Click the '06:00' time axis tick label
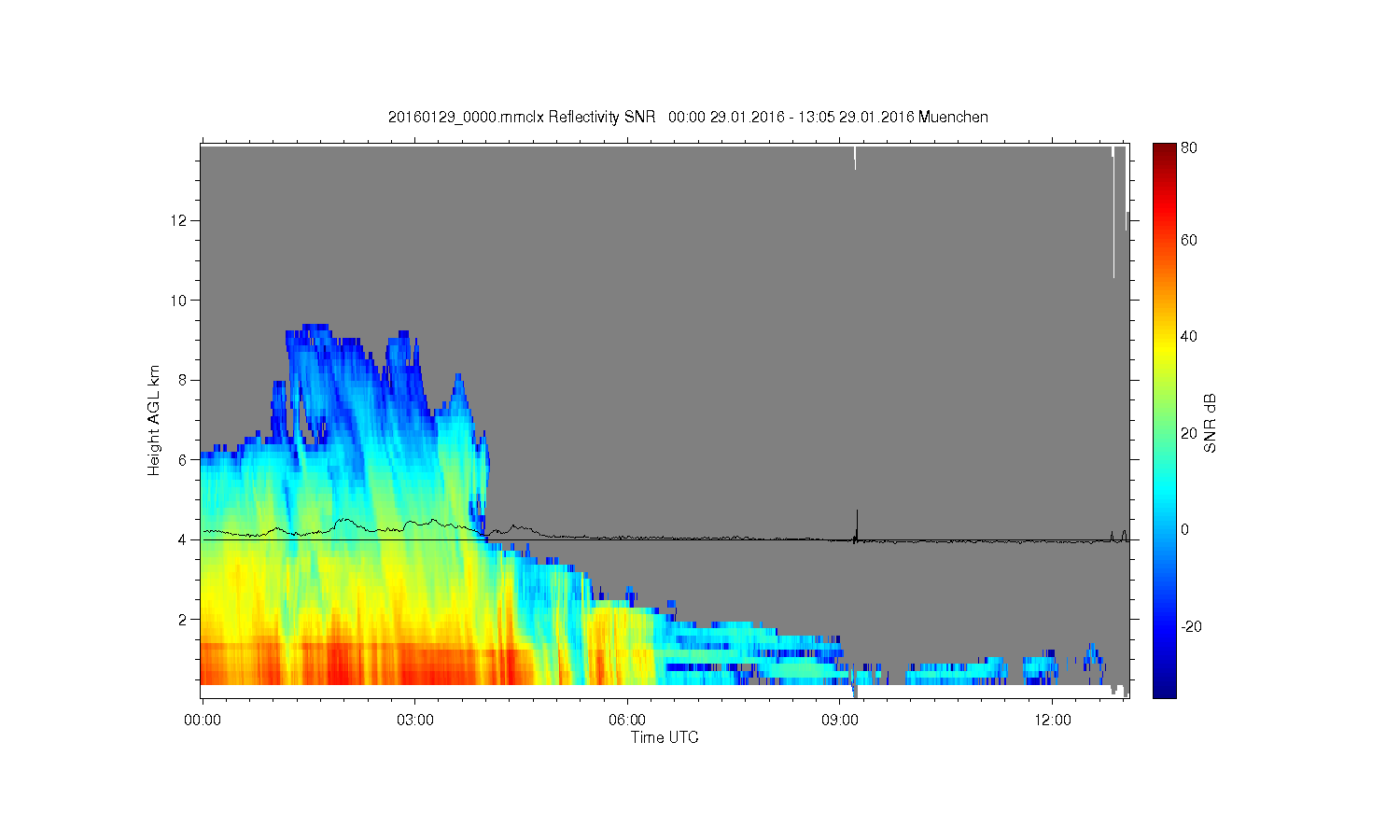1400x840 pixels. (627, 720)
